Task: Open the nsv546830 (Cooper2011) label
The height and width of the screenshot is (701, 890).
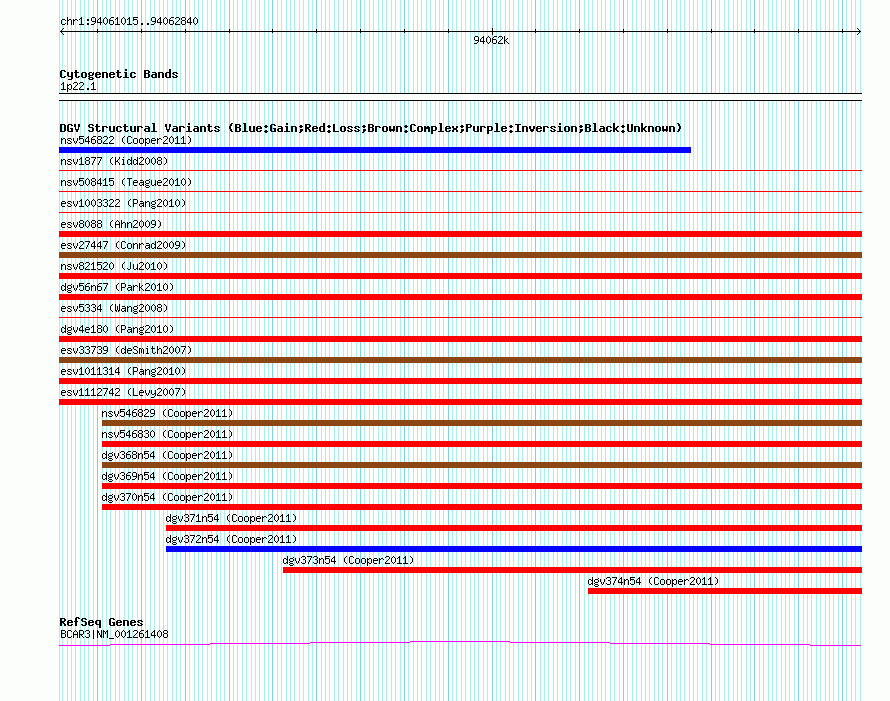Action: click(x=167, y=434)
